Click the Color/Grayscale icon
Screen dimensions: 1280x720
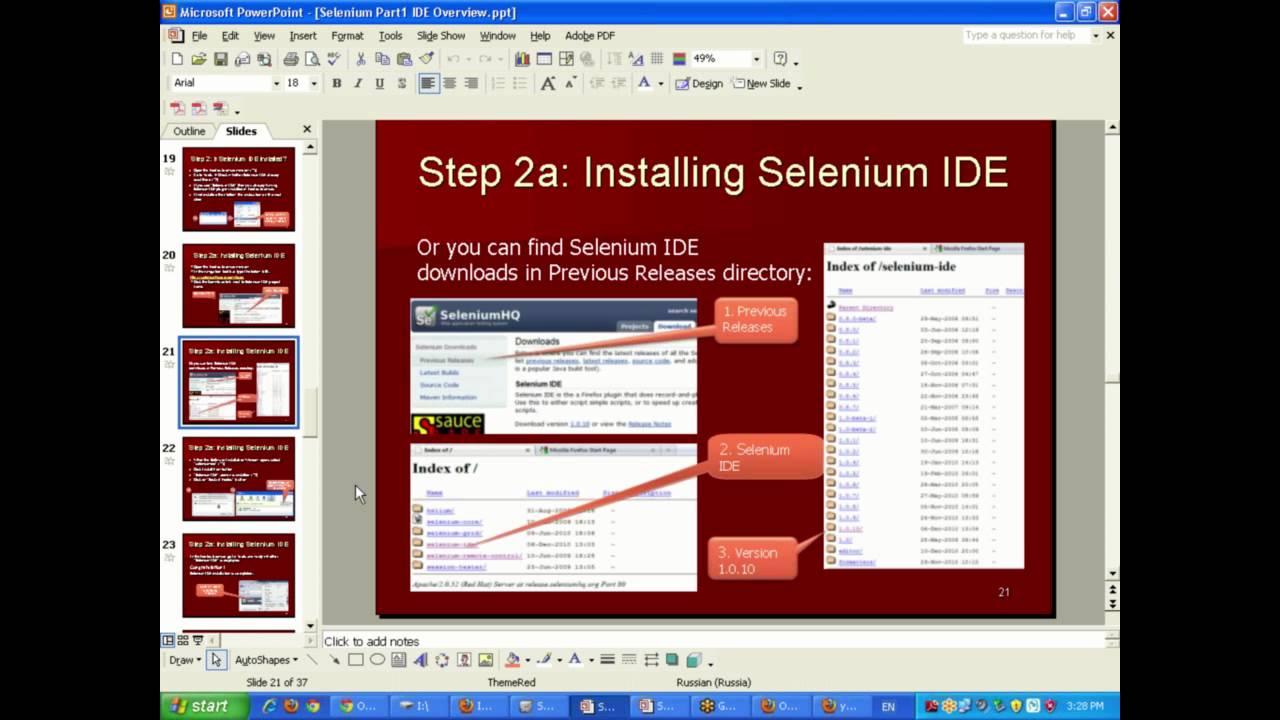(679, 59)
